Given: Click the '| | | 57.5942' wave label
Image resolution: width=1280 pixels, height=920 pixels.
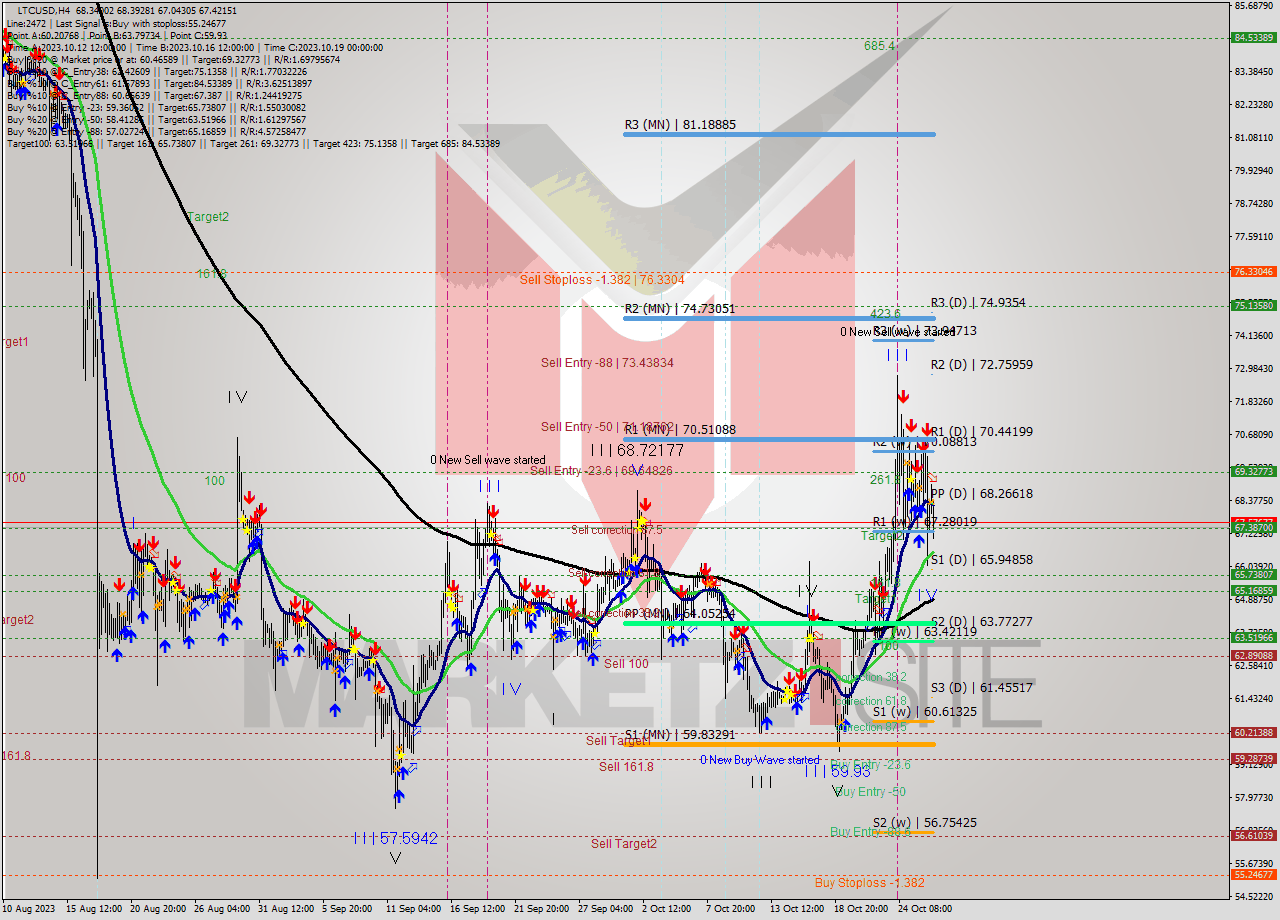Looking at the screenshot, I should click(x=395, y=838).
